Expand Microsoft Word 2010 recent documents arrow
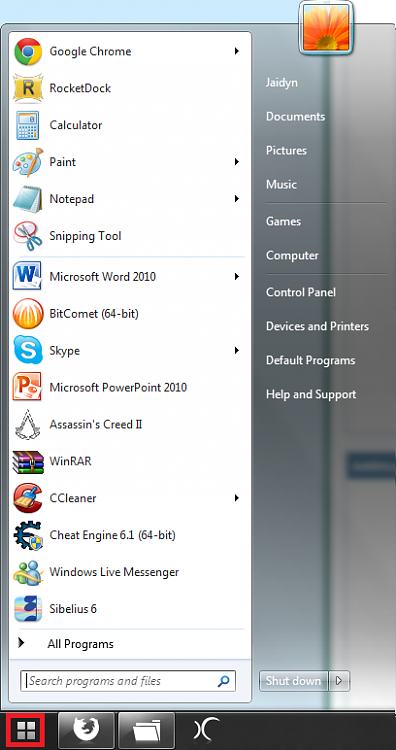 (237, 276)
